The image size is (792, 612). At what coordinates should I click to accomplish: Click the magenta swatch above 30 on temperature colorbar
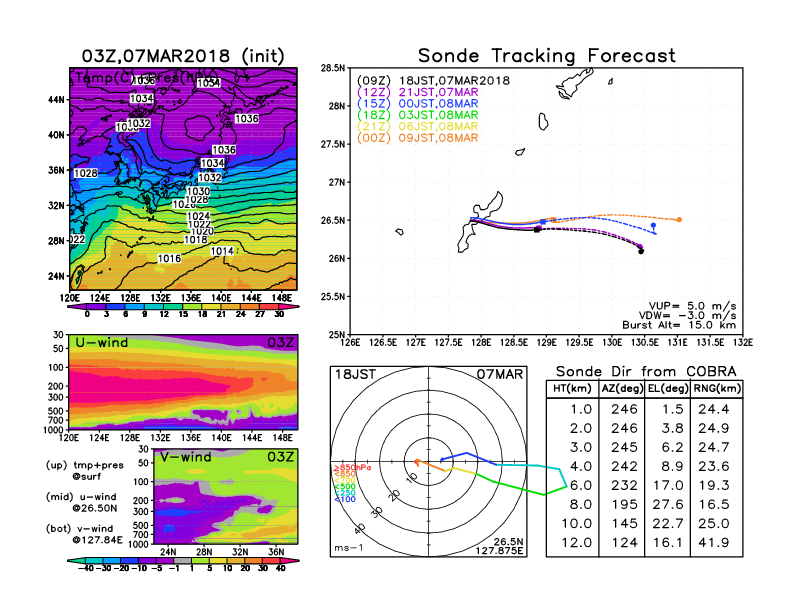coord(289,307)
